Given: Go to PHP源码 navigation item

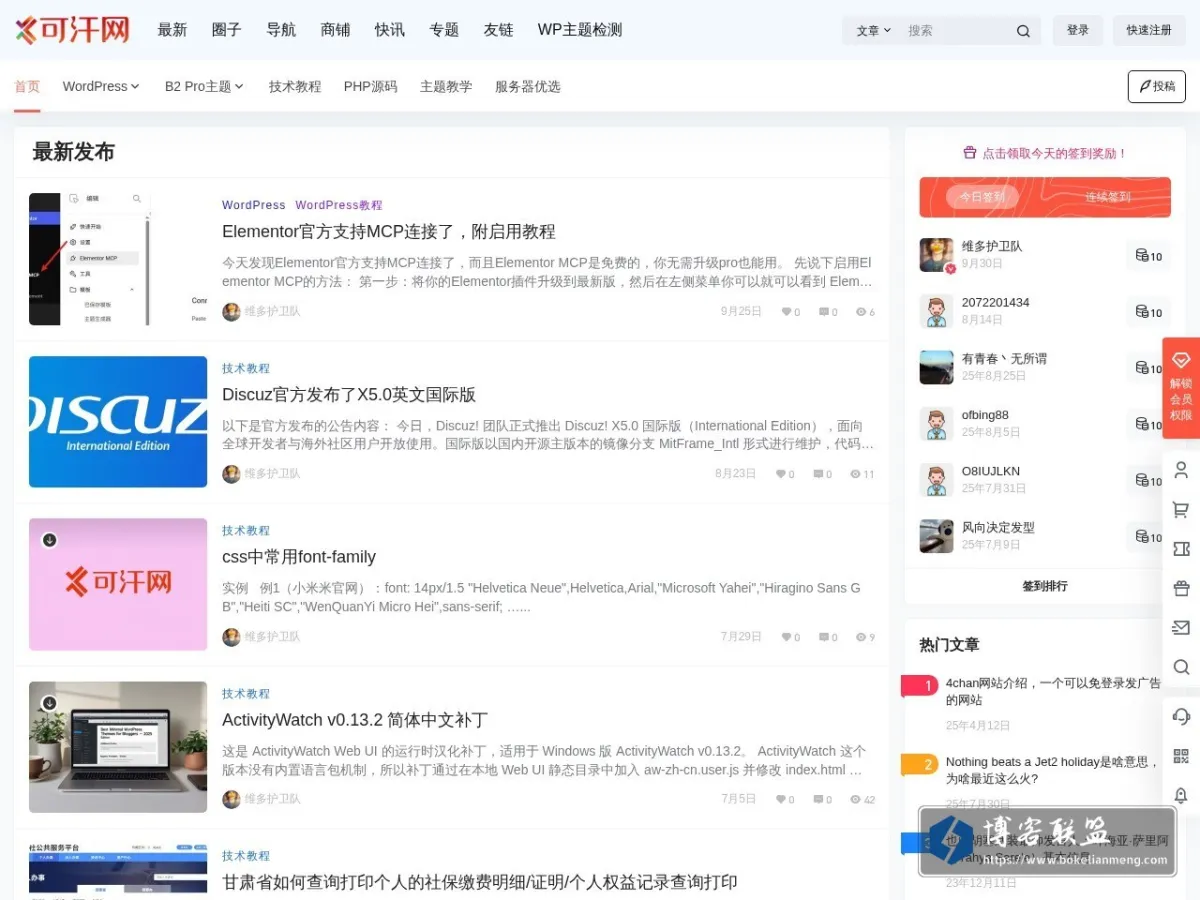Looking at the screenshot, I should pyautogui.click(x=370, y=87).
